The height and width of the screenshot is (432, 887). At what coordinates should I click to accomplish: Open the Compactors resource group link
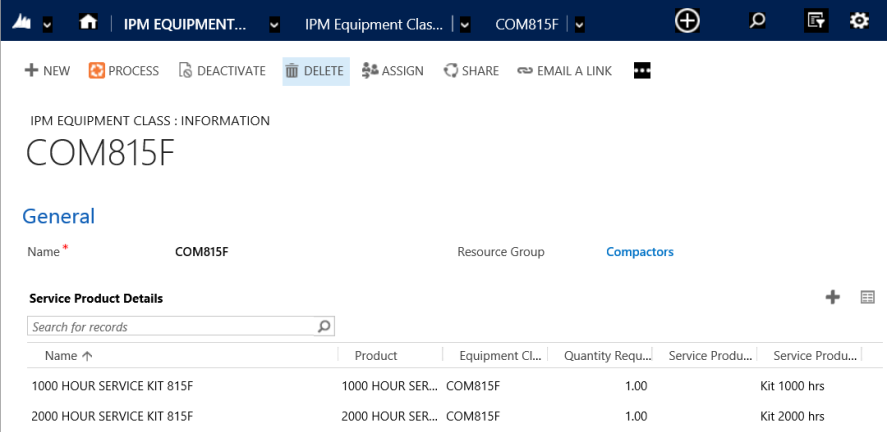(640, 252)
